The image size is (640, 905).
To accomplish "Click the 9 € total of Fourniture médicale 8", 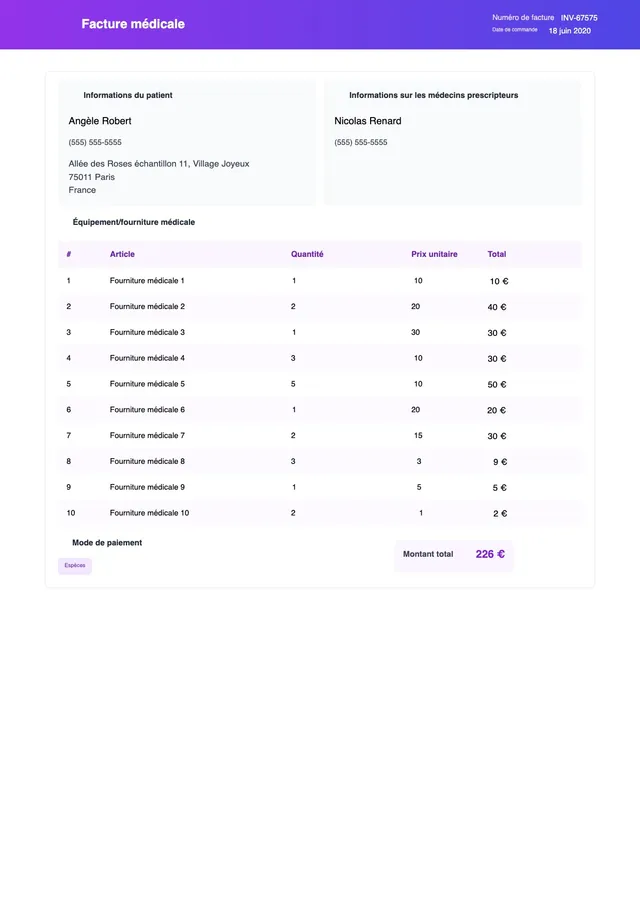I will [500, 462].
